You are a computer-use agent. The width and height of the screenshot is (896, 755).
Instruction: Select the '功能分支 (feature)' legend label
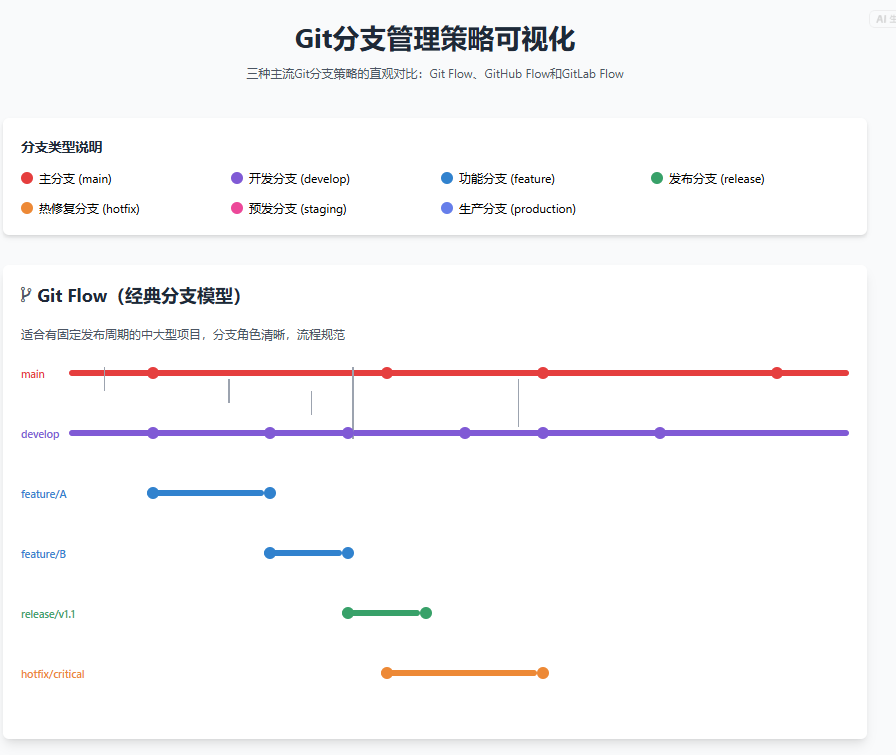tap(507, 179)
